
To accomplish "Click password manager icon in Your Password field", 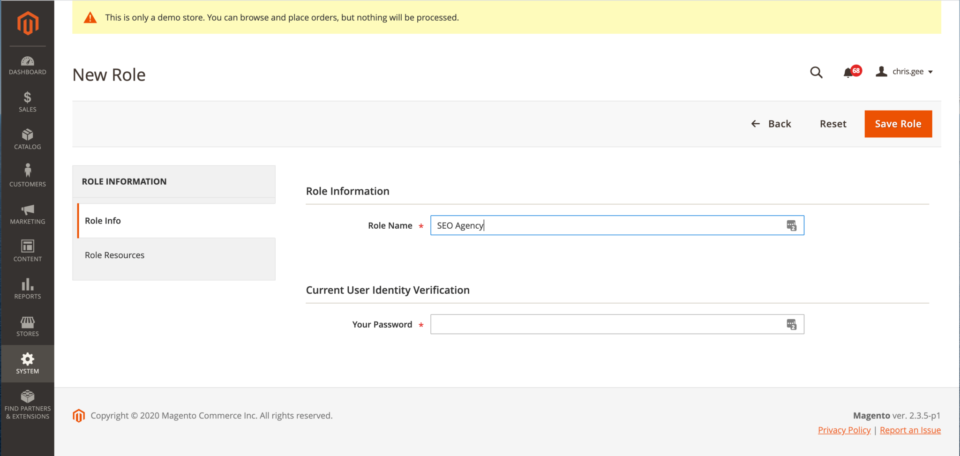I will pyautogui.click(x=791, y=324).
